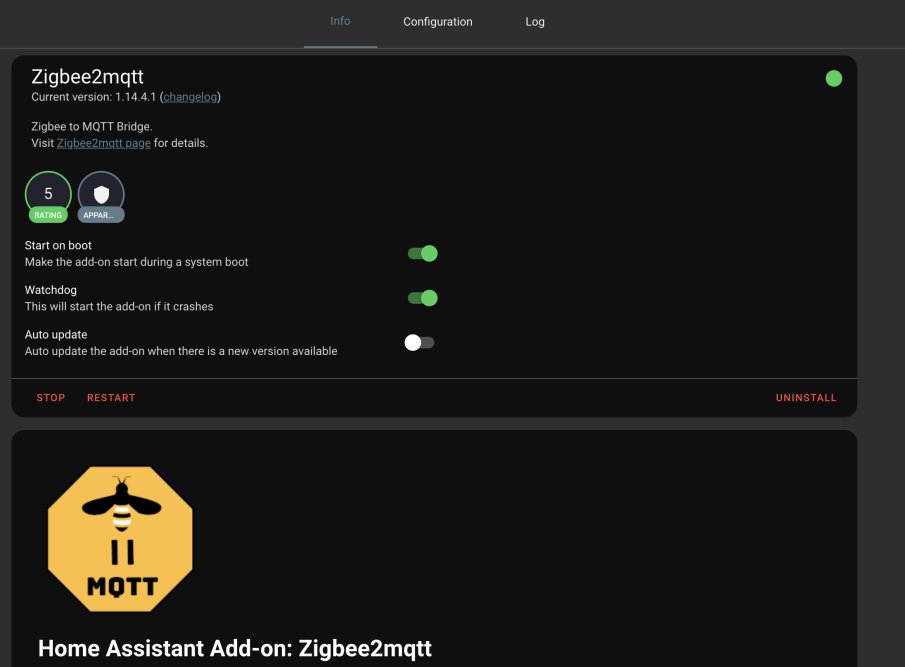Disable the Start on boot toggle
The width and height of the screenshot is (905, 667).
point(422,253)
